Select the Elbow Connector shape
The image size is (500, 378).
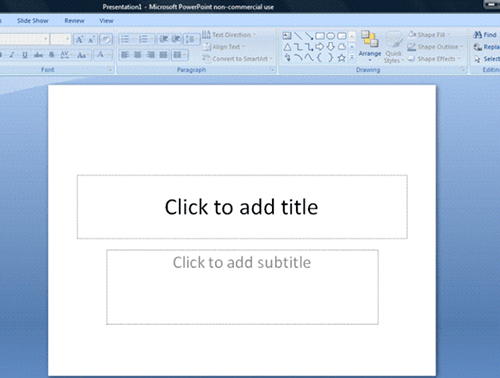pos(298,47)
